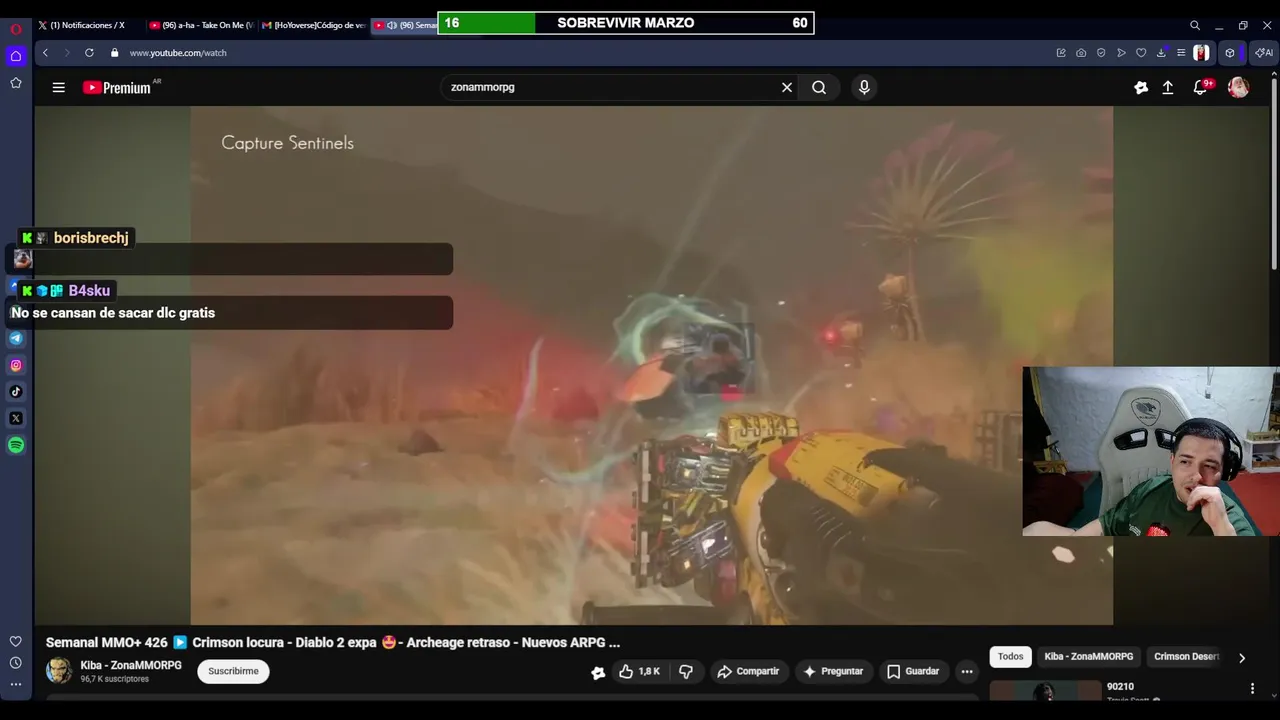Add page to bookmarks heart icon
Viewport: 1280px width, 720px height.
coord(1141,53)
